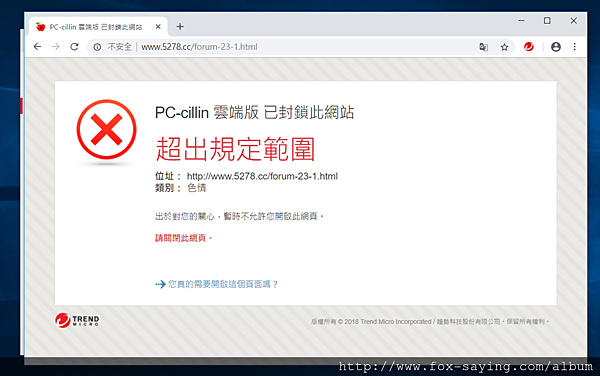Maximize the Chrome window
600x376 pixels.
coord(547,21)
